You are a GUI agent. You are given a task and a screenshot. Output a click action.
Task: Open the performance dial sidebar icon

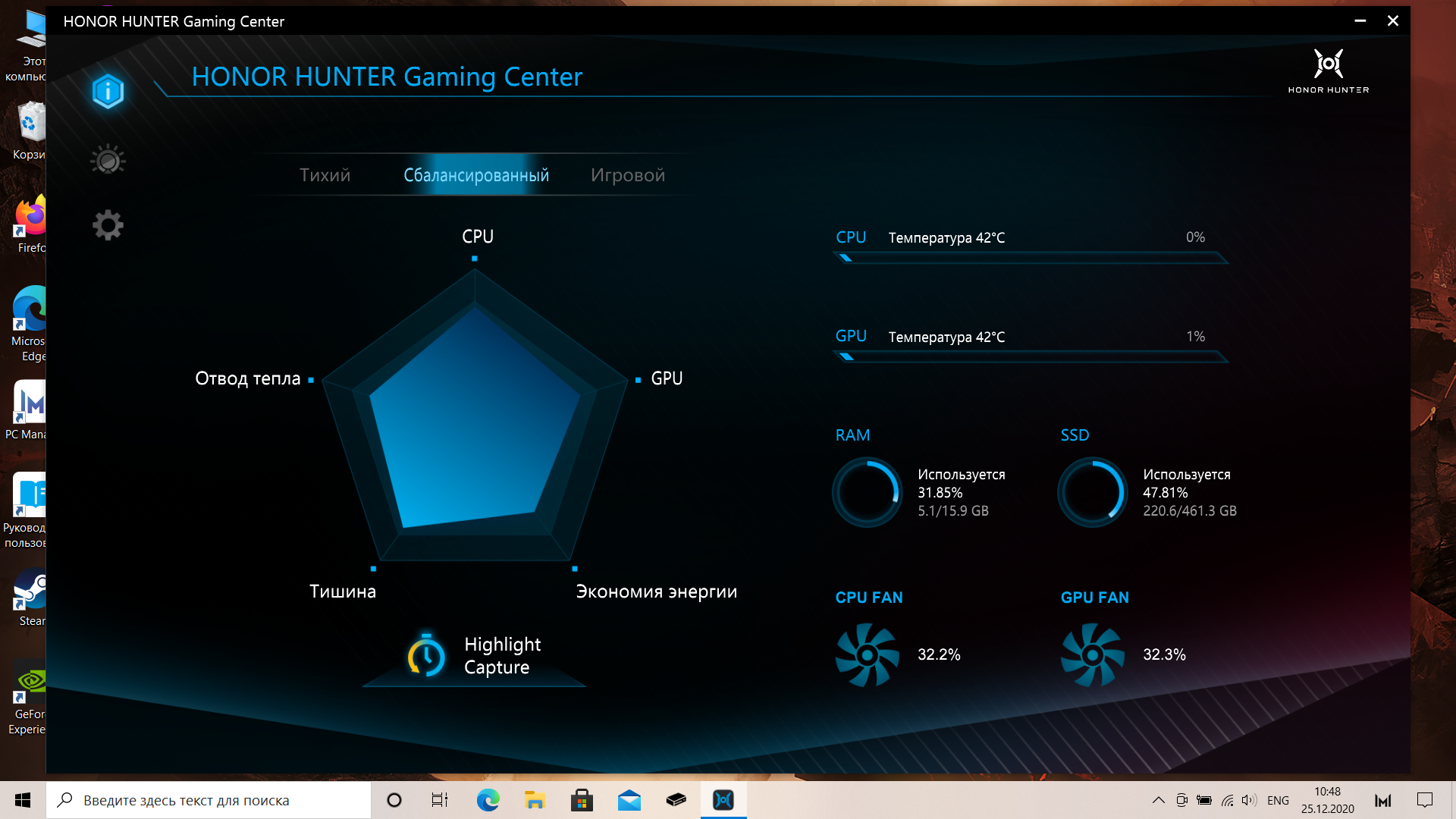click(108, 160)
